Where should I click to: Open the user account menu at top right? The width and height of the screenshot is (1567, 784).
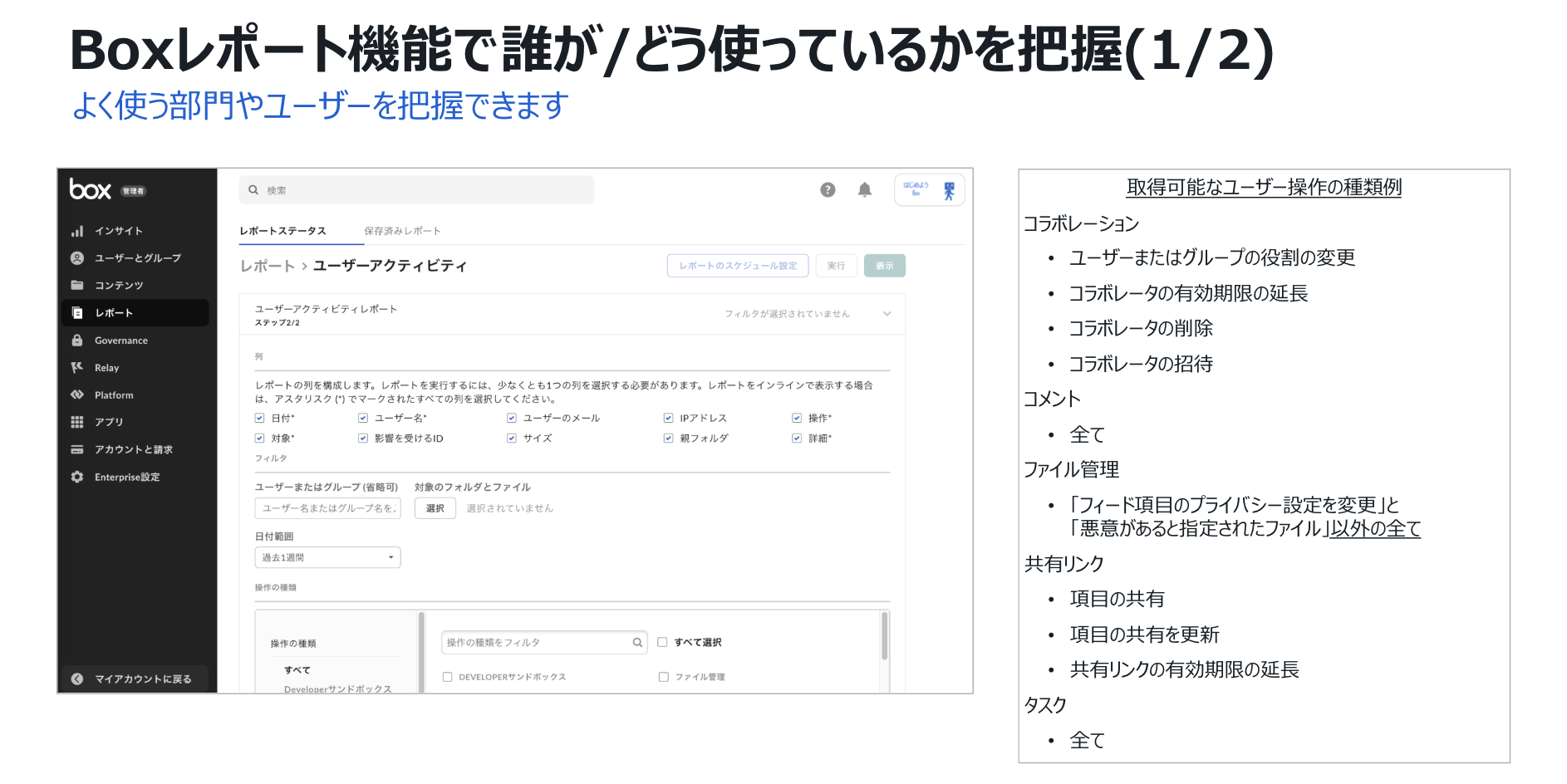929,190
